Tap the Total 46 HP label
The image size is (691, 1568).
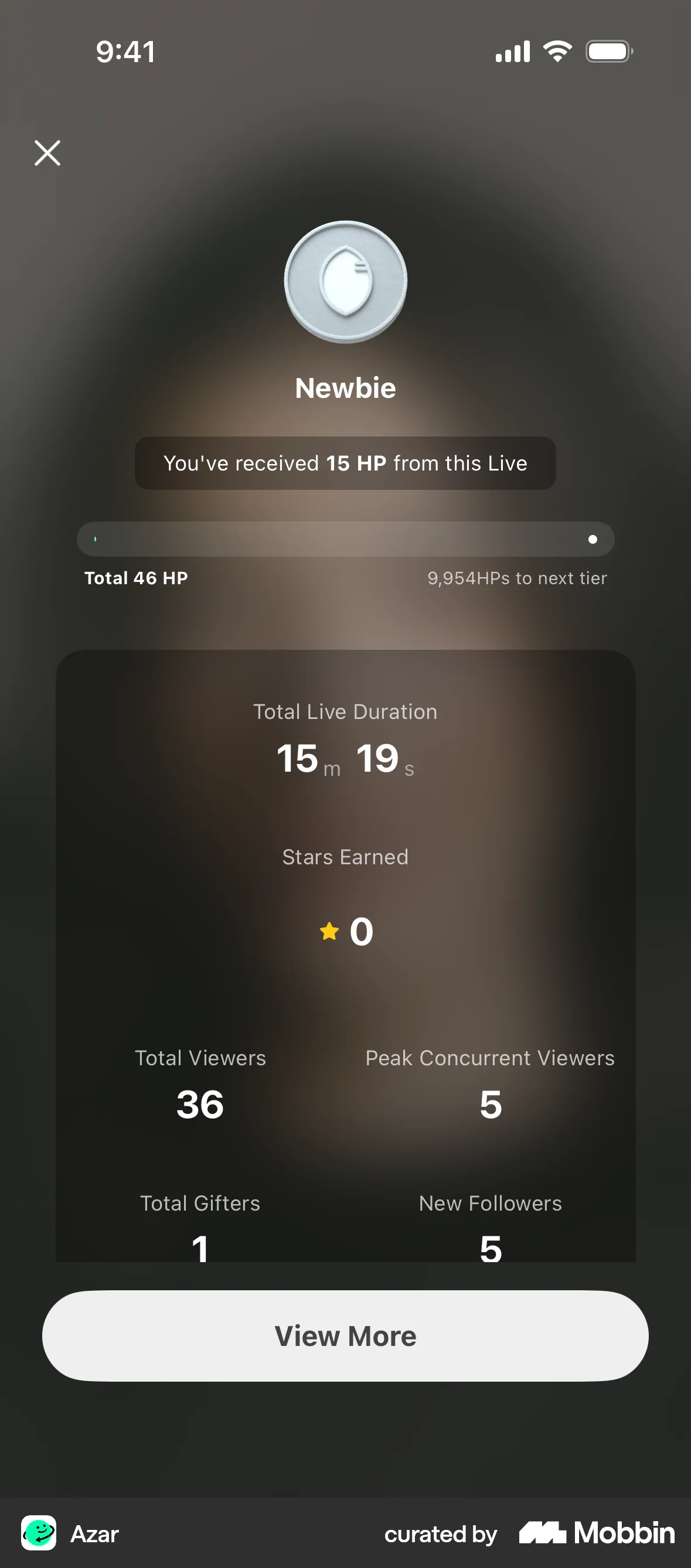[x=137, y=578]
